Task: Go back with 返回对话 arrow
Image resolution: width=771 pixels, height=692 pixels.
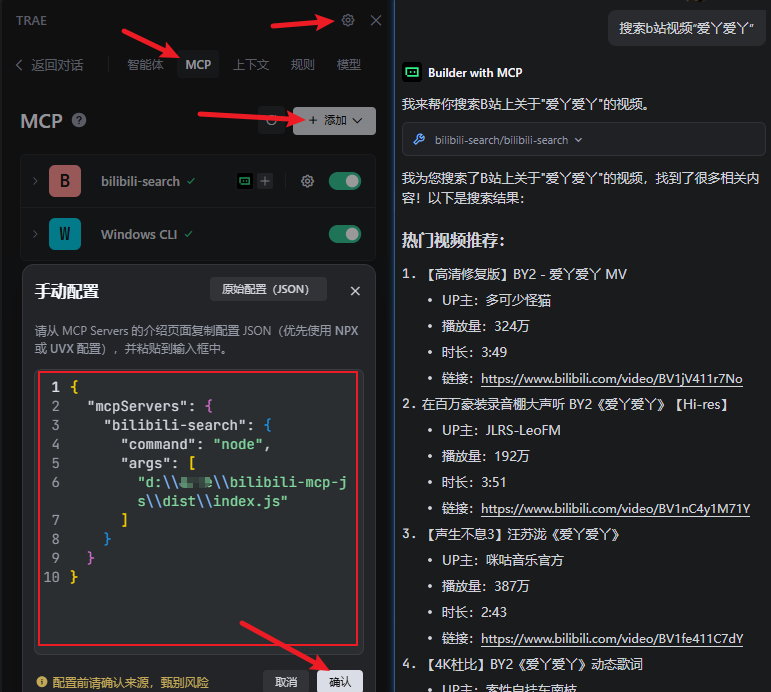Action: click(x=49, y=65)
